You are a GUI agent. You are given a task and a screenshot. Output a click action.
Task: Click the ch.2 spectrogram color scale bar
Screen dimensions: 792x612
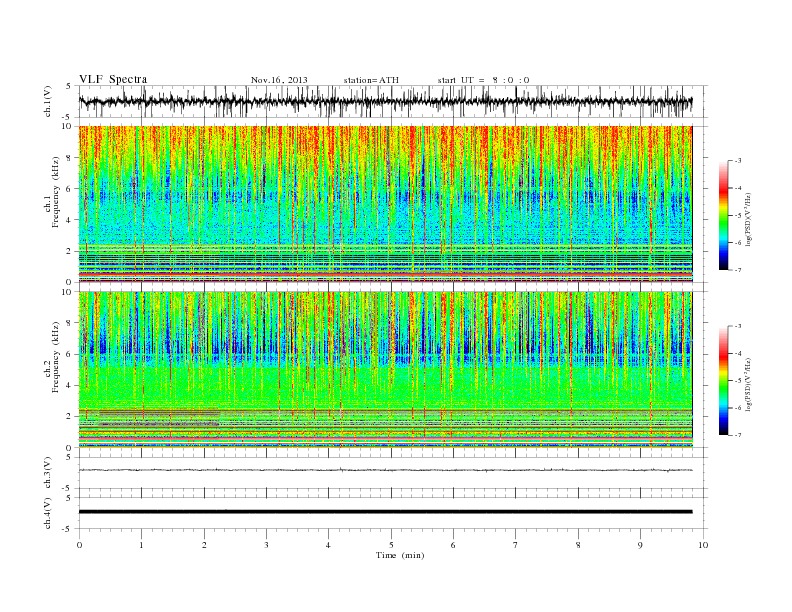(x=723, y=380)
